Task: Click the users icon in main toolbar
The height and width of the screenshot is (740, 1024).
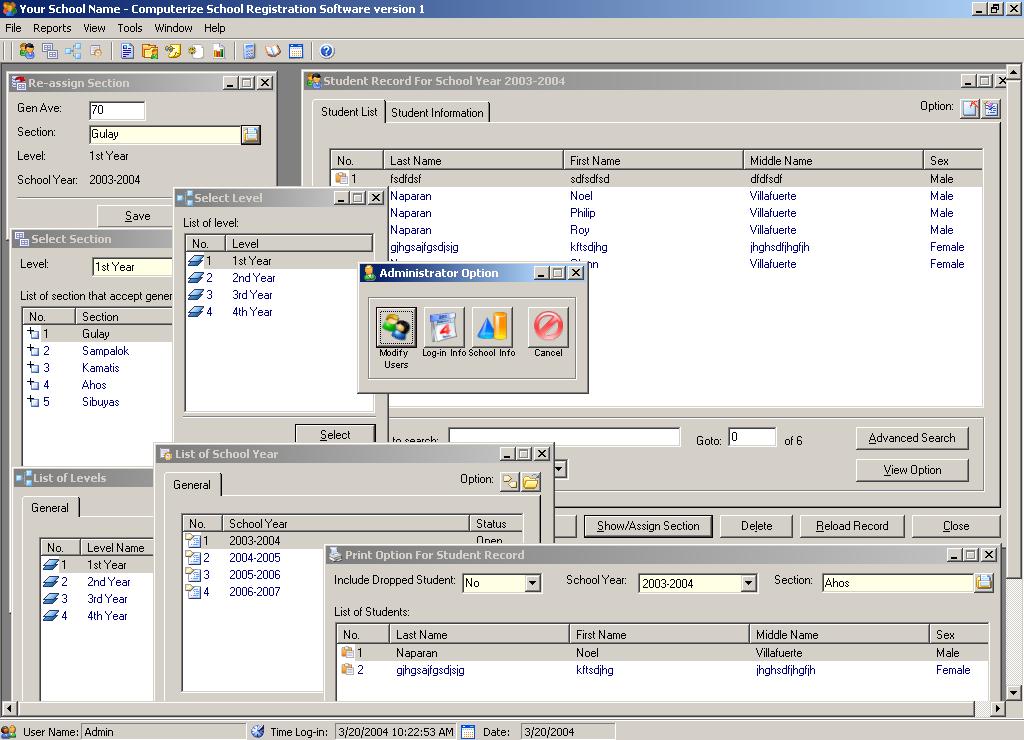Action: (x=27, y=51)
